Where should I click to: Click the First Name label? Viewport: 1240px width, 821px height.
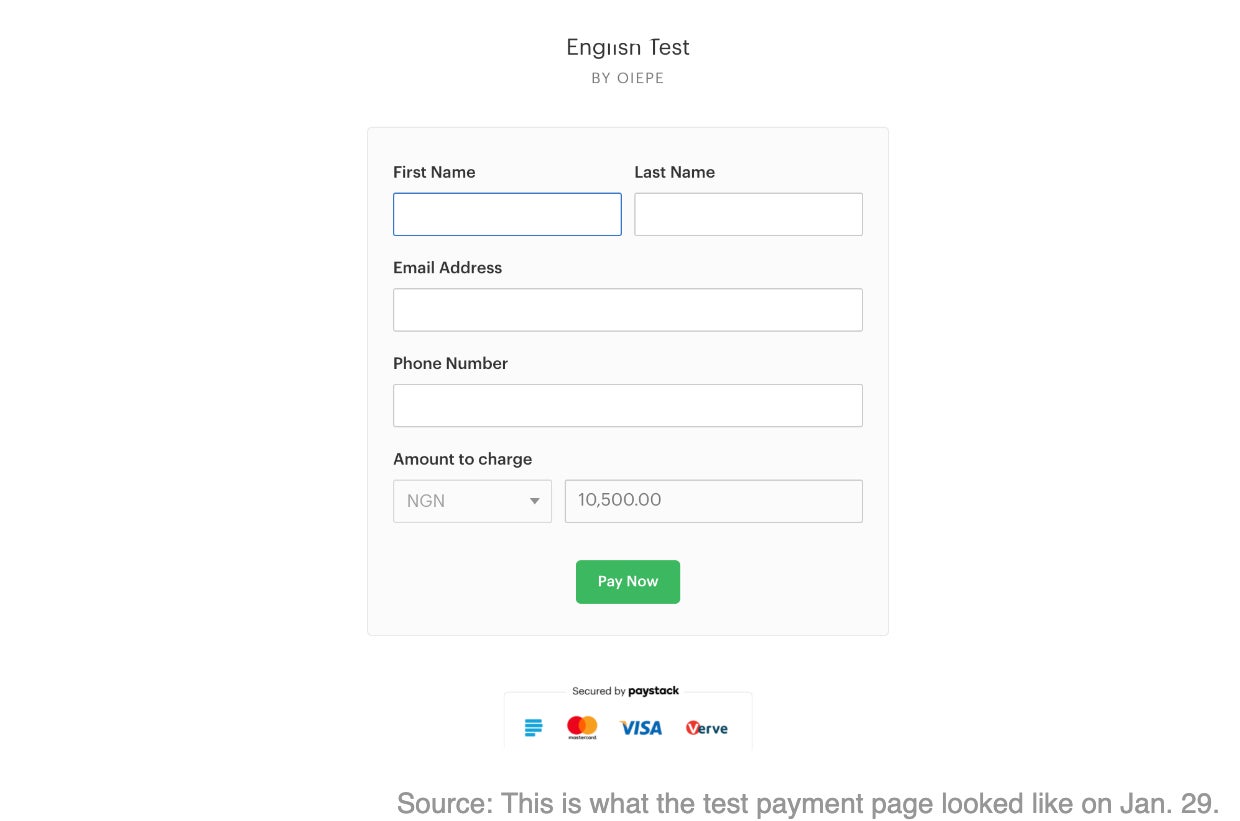pos(434,172)
